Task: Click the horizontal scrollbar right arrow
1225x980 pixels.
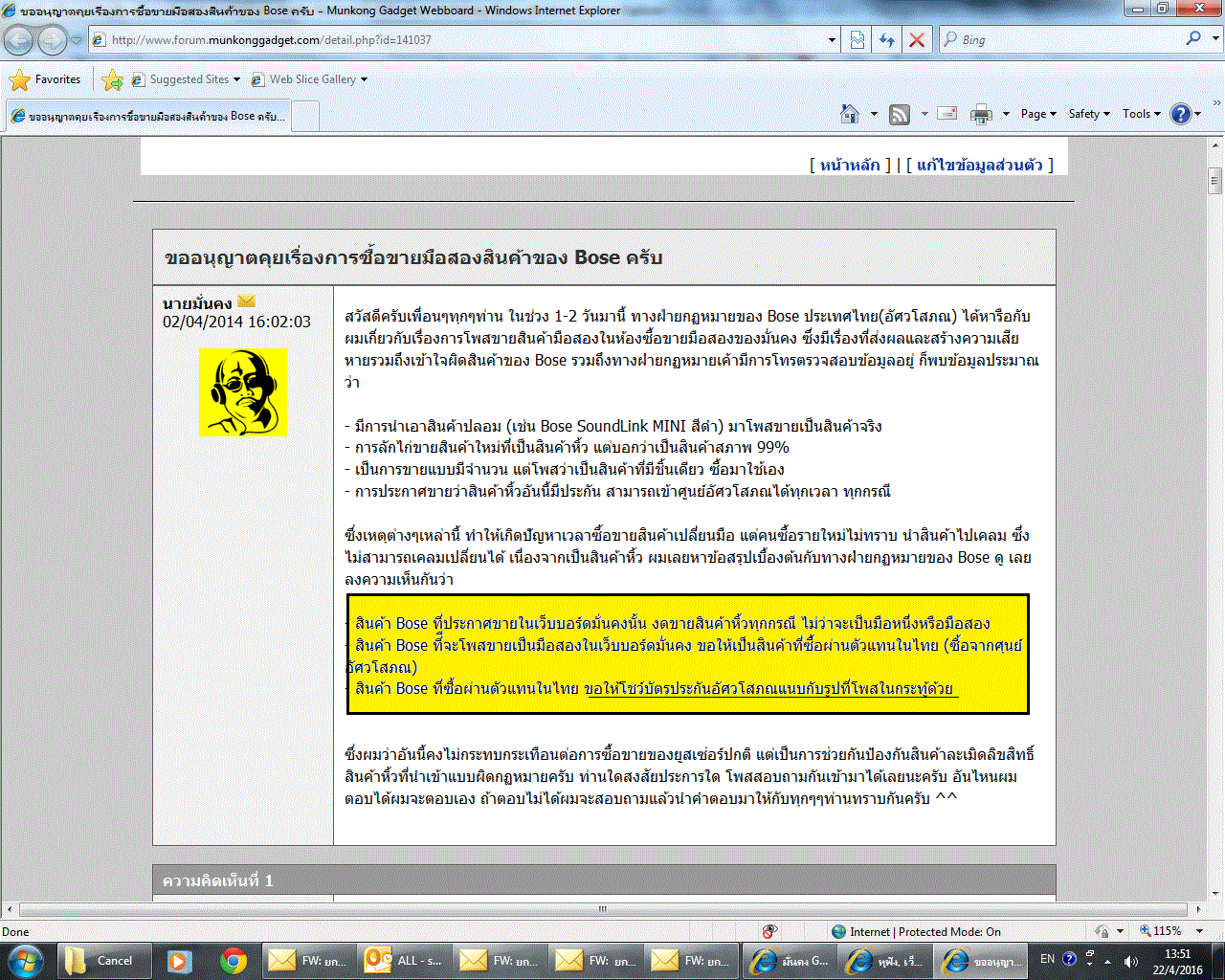Action: [1199, 909]
